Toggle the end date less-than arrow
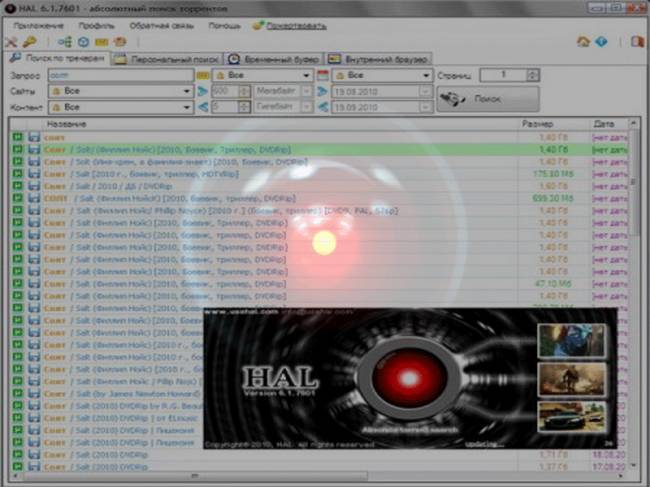 click(323, 107)
